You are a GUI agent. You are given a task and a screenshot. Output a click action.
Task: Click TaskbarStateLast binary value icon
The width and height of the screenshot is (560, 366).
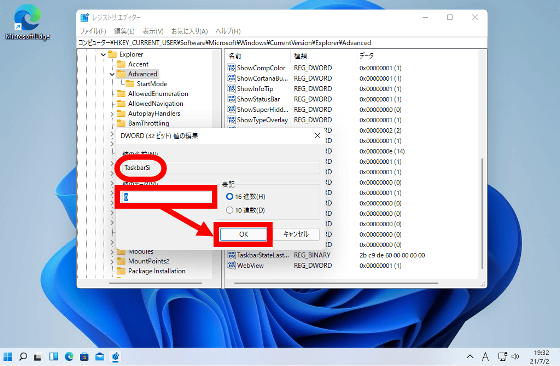231,255
